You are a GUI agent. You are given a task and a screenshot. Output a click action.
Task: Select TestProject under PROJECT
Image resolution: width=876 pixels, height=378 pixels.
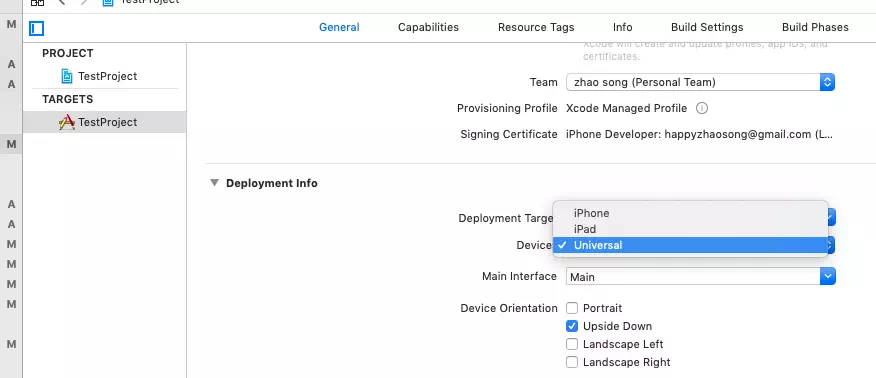[x=104, y=76]
